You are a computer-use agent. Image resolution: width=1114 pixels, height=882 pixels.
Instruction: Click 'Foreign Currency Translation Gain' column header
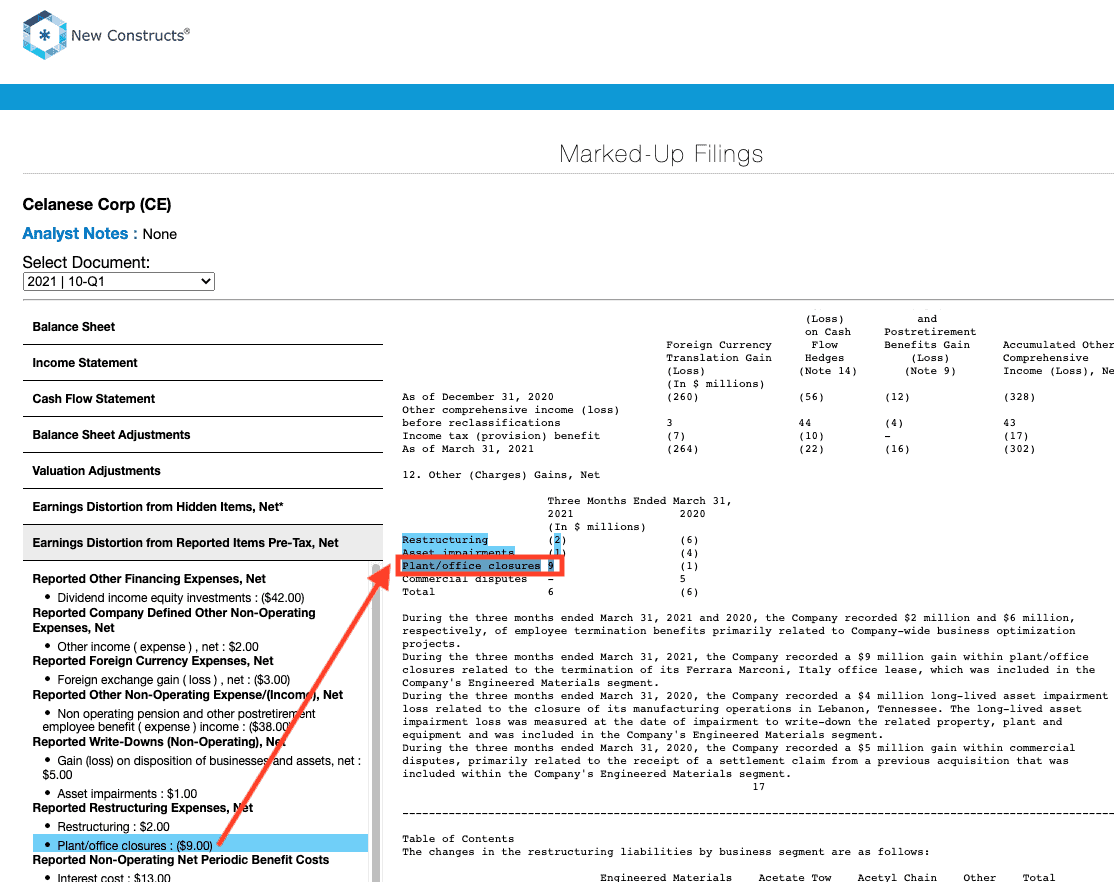(719, 352)
